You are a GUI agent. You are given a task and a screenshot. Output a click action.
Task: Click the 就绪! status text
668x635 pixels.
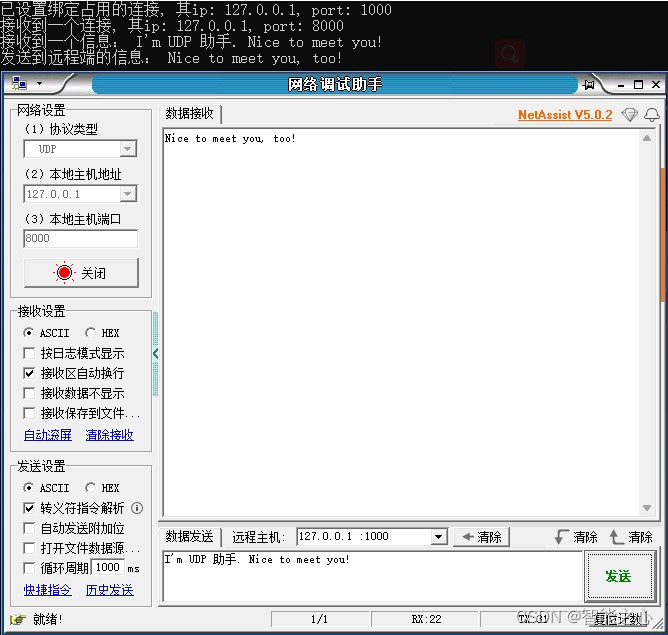tap(48, 619)
